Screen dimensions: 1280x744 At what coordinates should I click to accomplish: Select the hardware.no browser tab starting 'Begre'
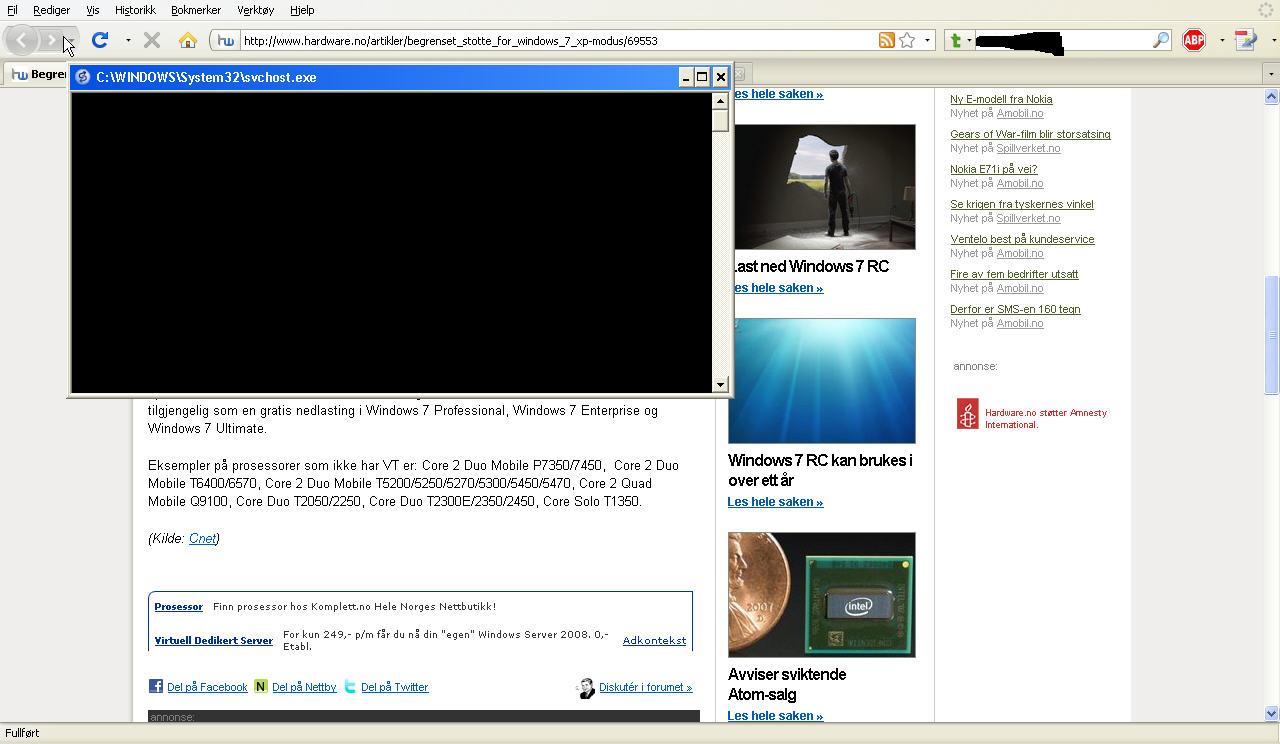tap(37, 74)
